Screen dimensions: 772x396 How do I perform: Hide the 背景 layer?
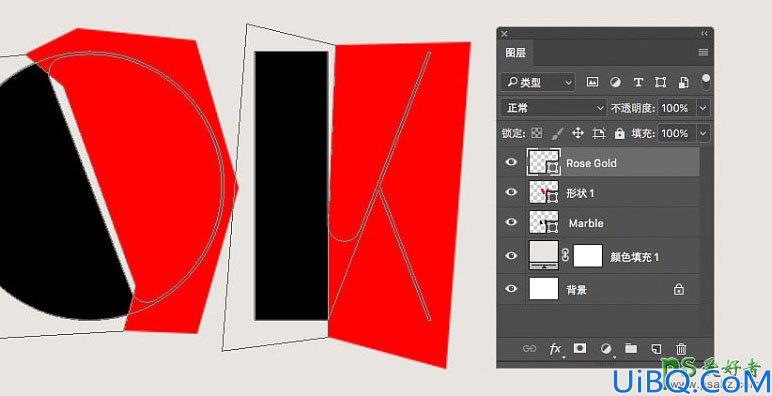click(512, 289)
